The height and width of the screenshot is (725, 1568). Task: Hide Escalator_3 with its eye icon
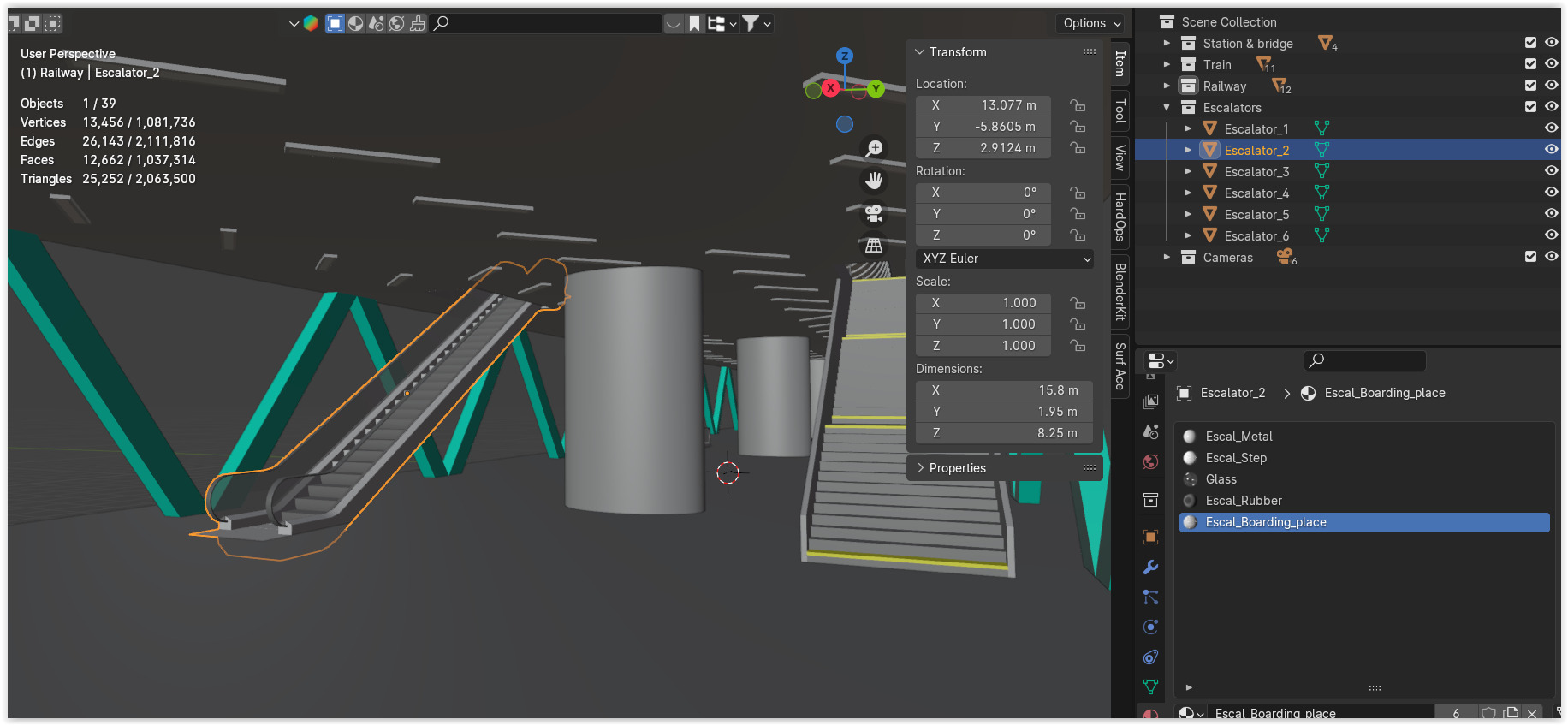[x=1551, y=171]
